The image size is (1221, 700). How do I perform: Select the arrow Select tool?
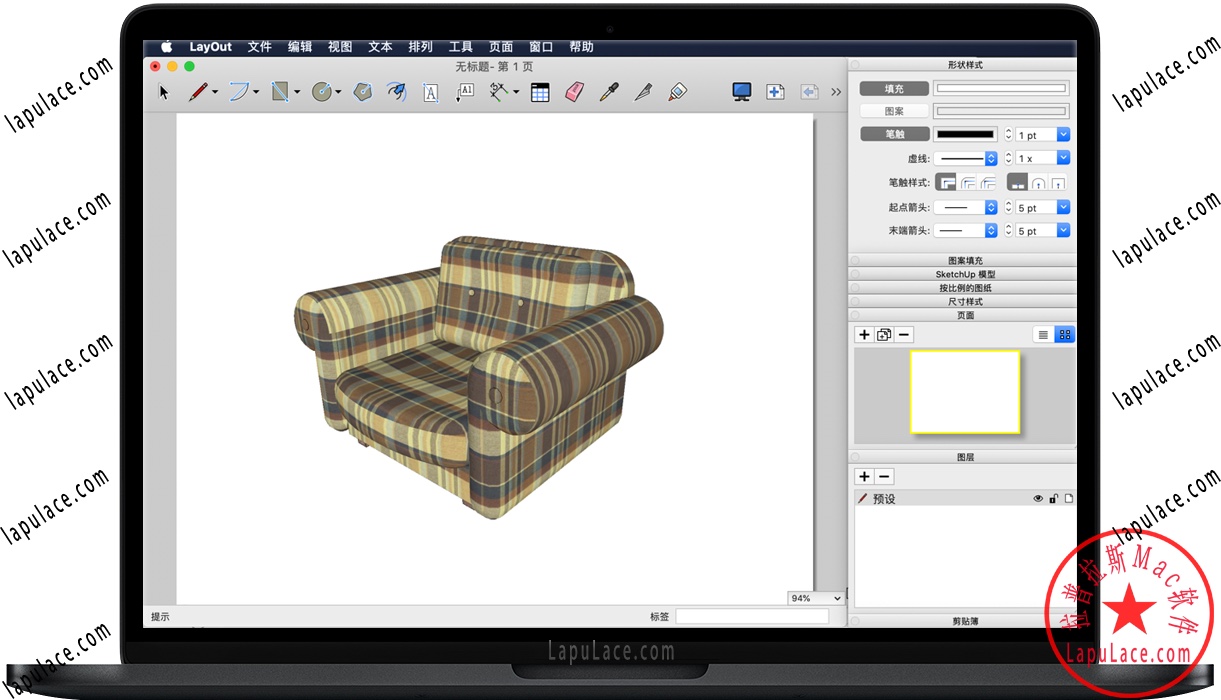tap(164, 92)
